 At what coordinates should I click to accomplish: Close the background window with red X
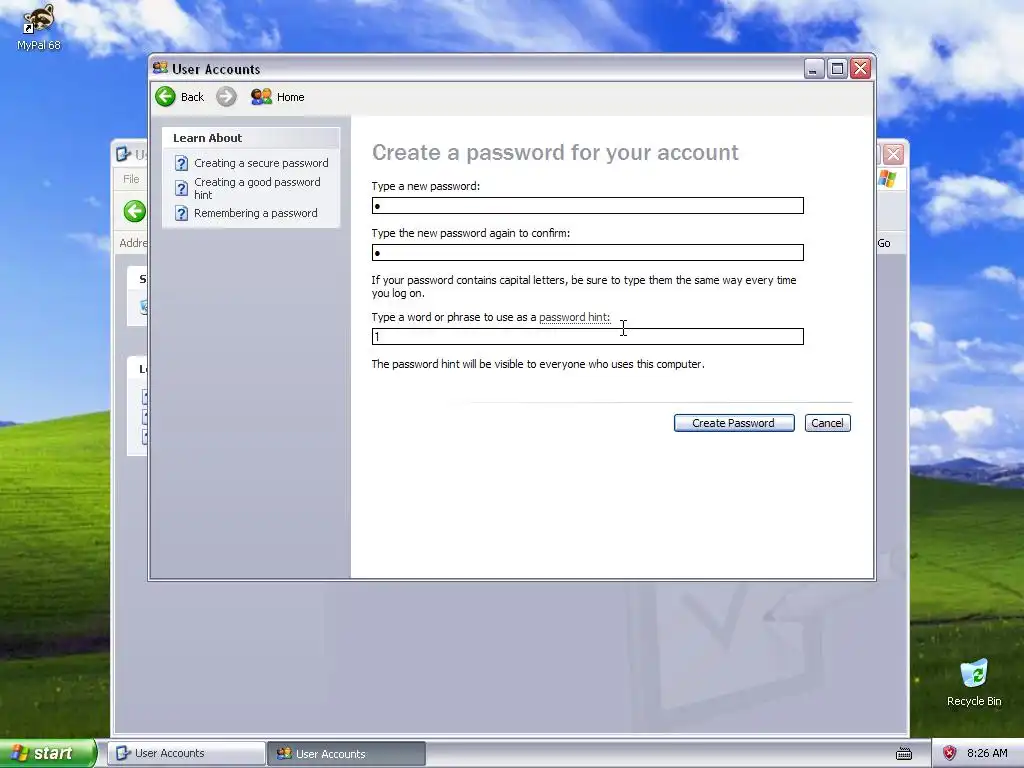[893, 154]
